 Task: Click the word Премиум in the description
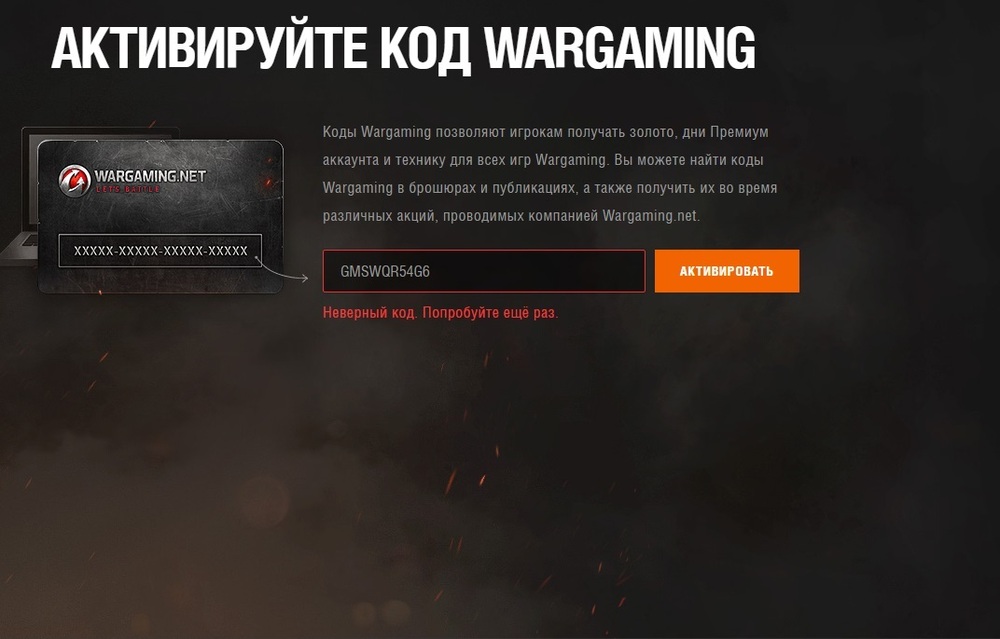pyautogui.click(x=739, y=132)
